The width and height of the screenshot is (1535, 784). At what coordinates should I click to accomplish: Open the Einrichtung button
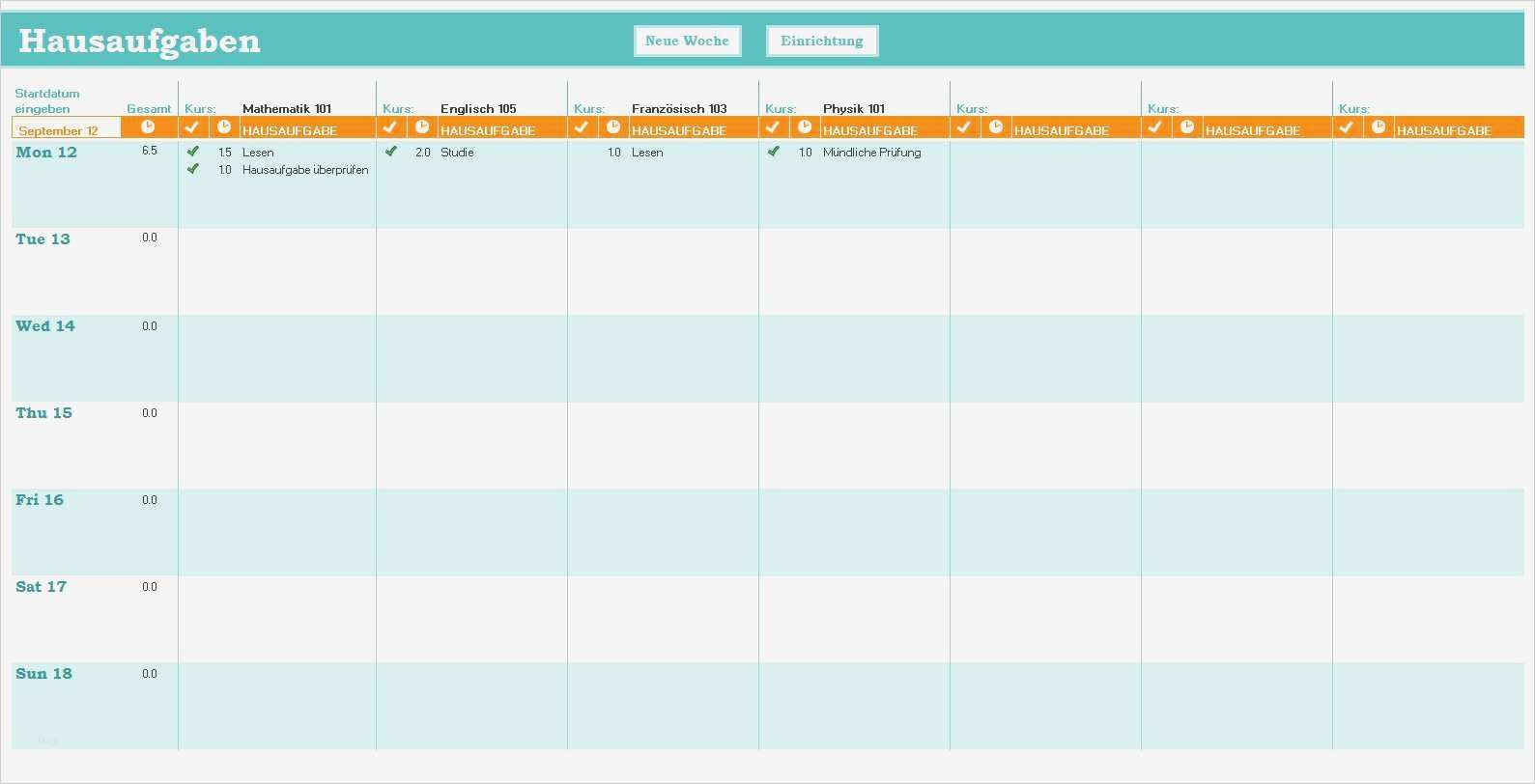pyautogui.click(x=822, y=41)
